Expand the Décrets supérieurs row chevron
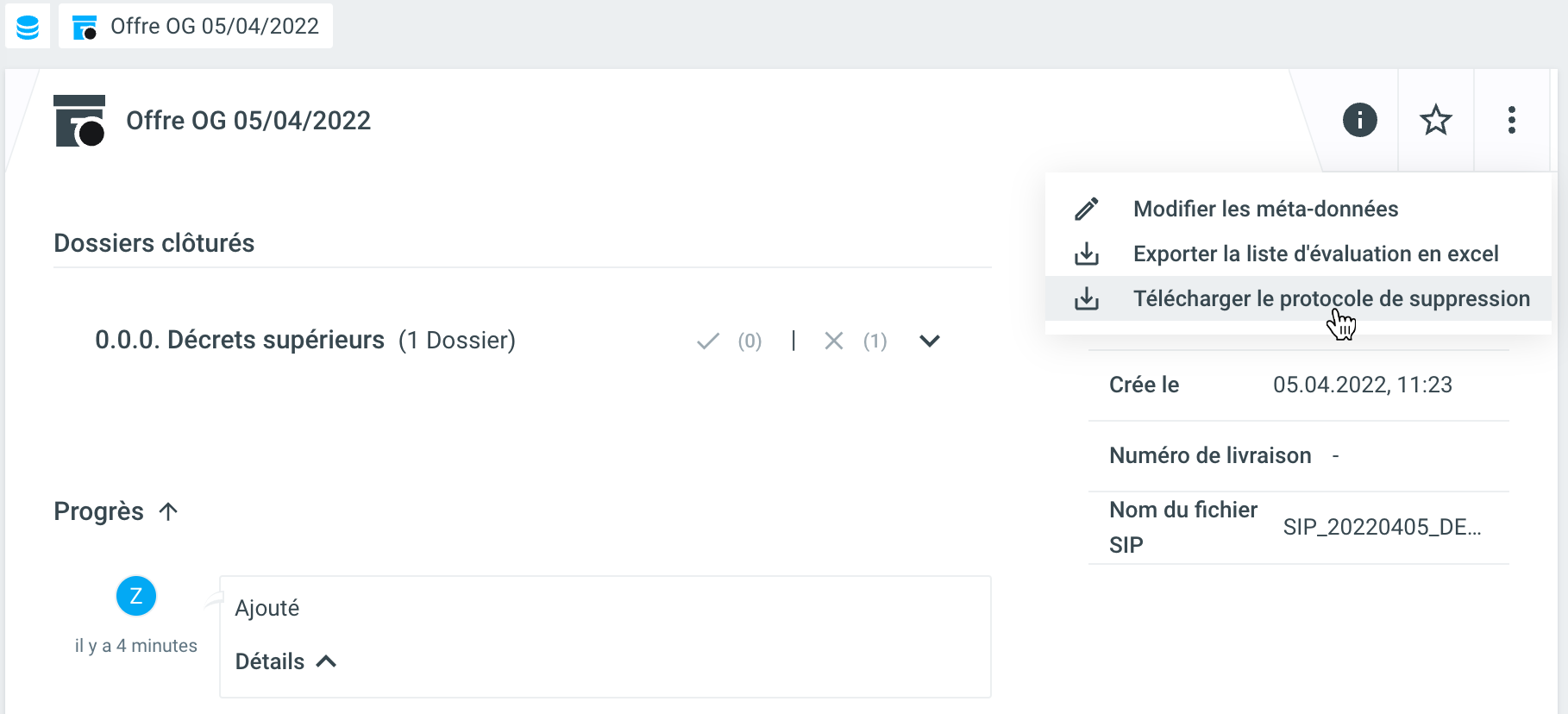Image resolution: width=1568 pixels, height=714 pixels. [929, 341]
